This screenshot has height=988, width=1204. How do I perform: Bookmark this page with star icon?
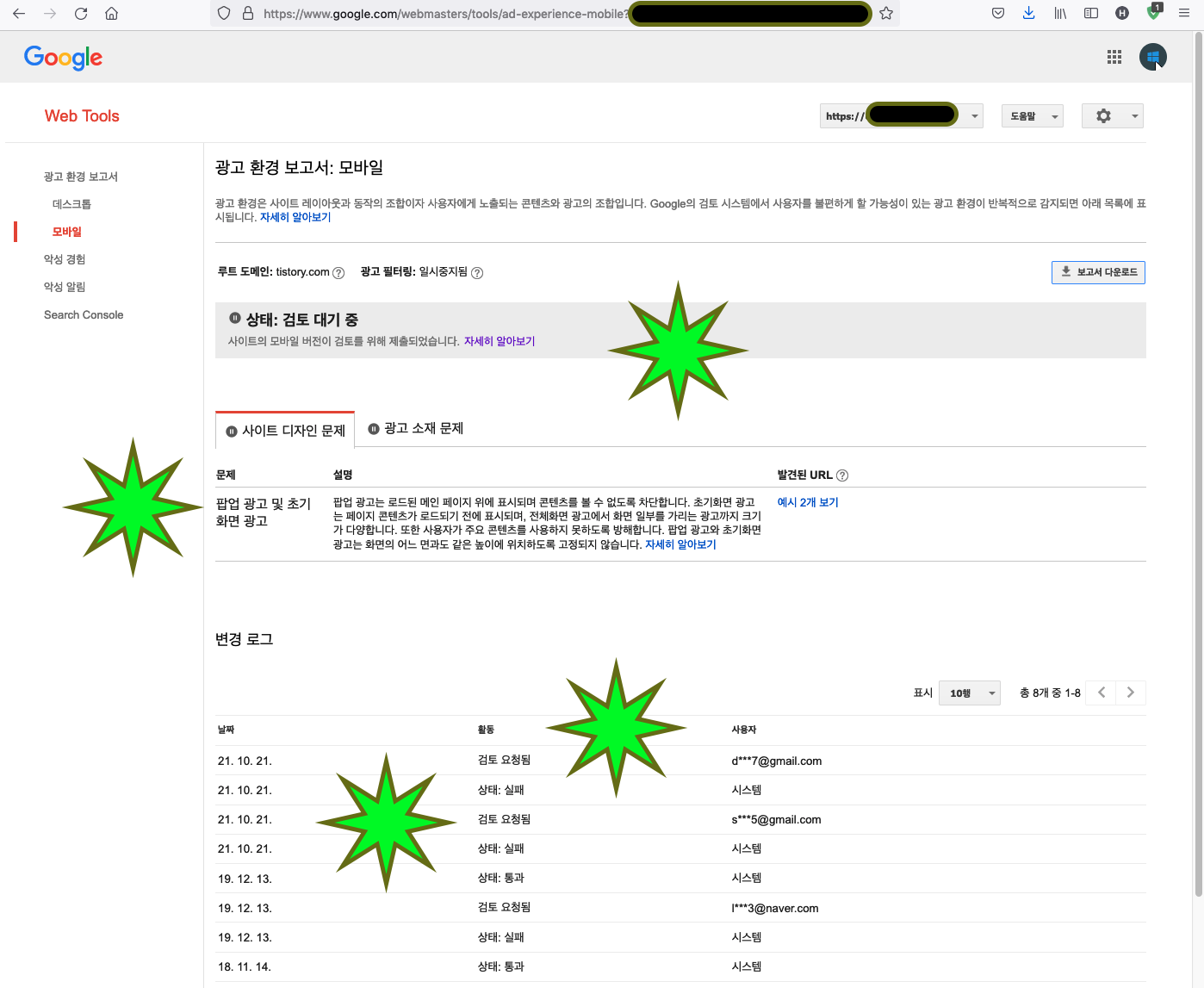(x=886, y=14)
